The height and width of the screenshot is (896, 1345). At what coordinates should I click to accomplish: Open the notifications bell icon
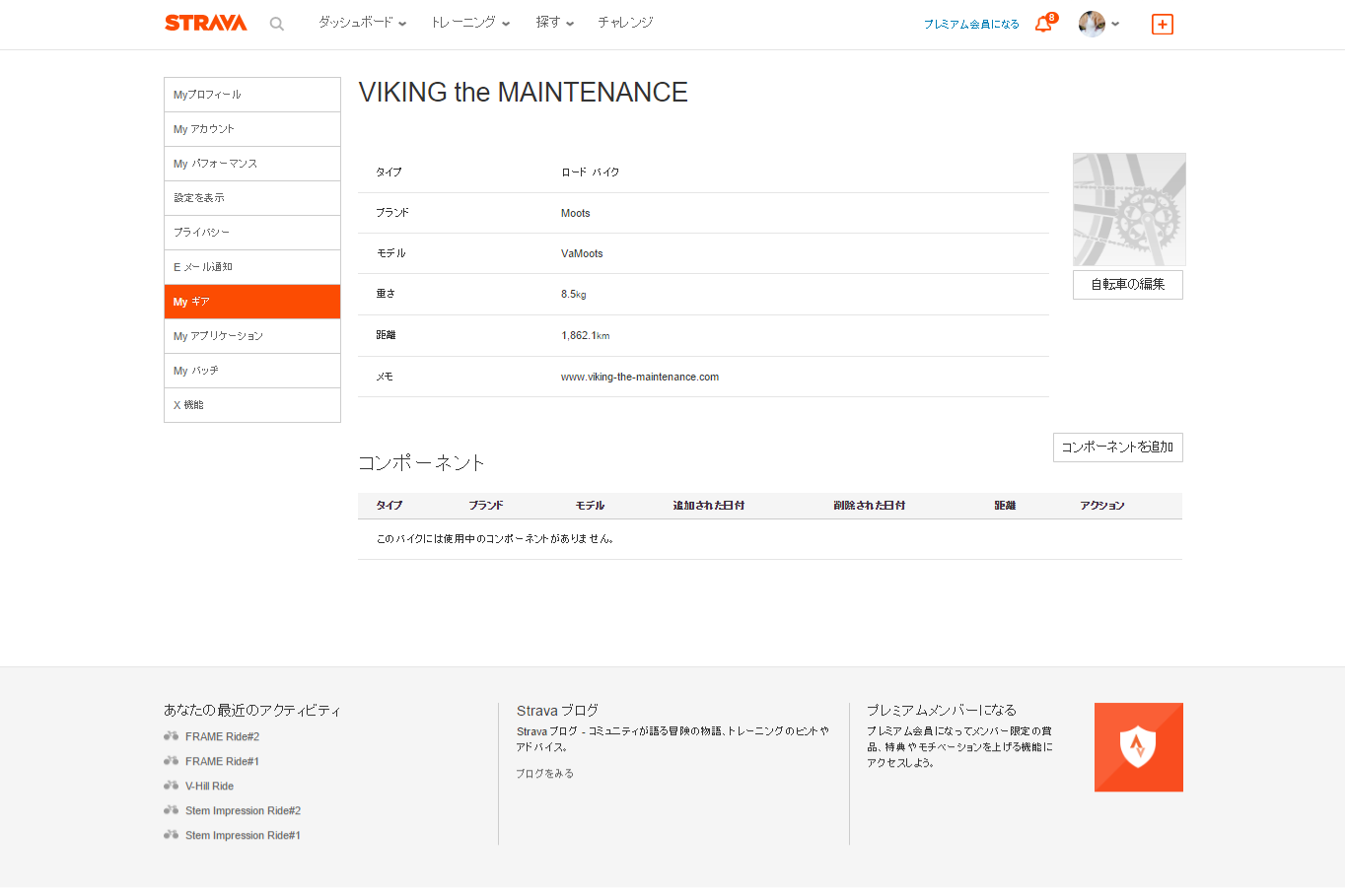coord(1043,24)
